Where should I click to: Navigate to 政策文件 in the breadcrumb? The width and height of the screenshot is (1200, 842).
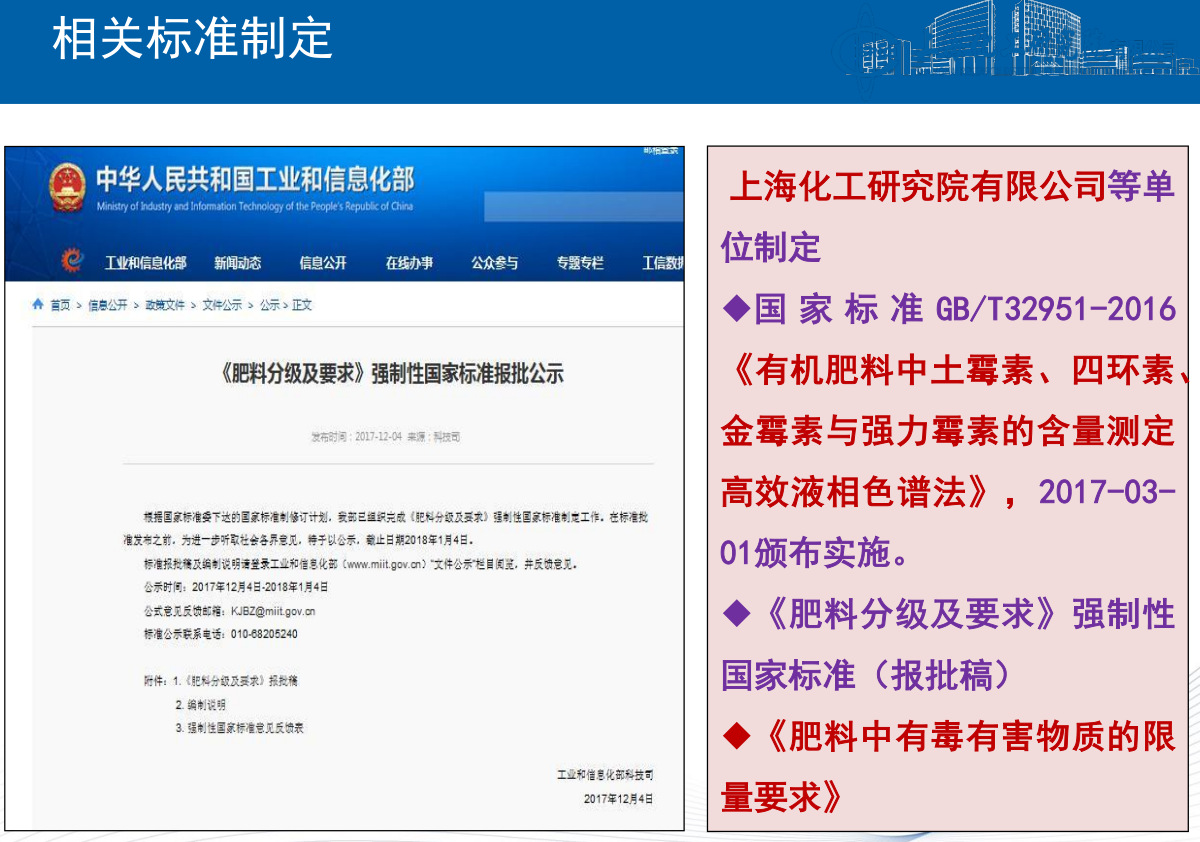[x=165, y=305]
